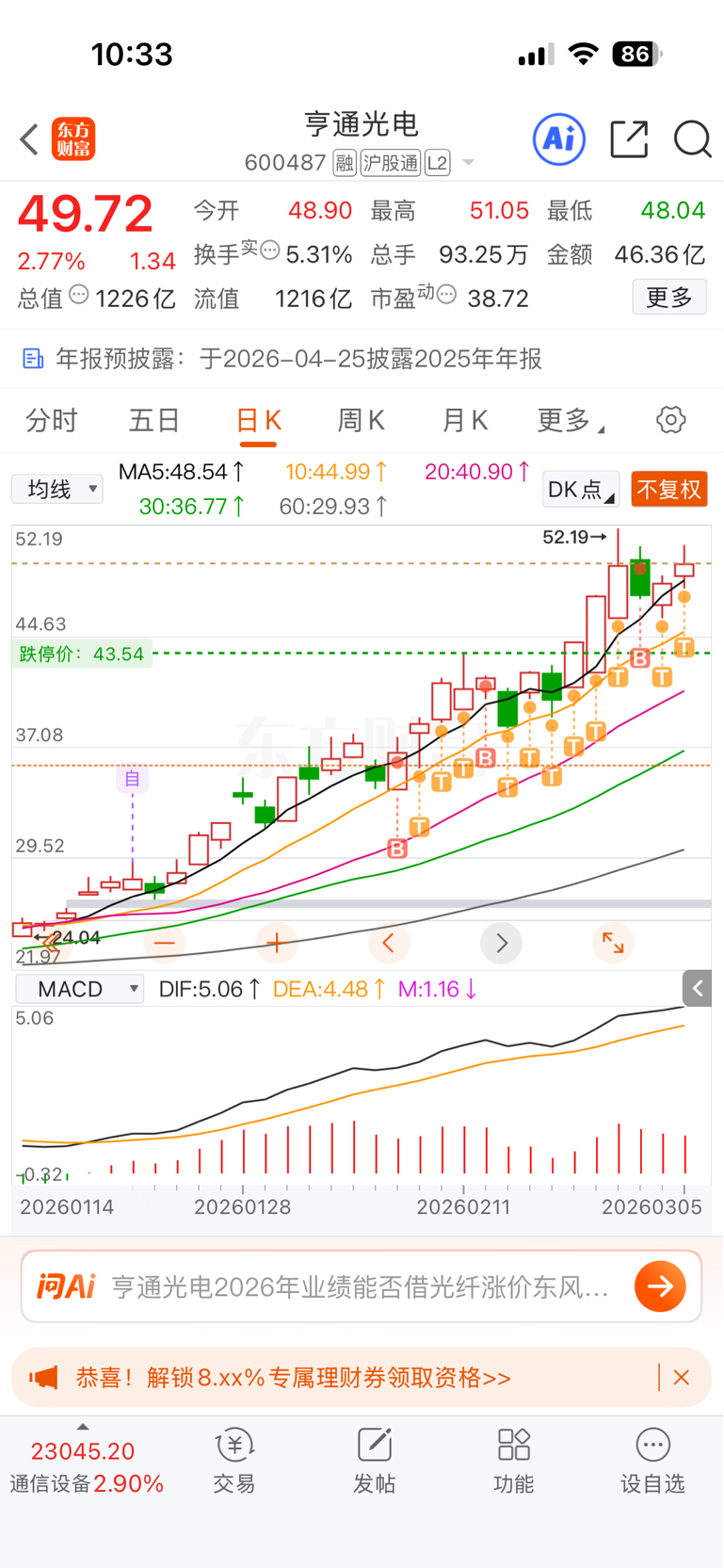724x1568 pixels.
Task: Tap the 沪股通 badge
Action: (390, 163)
